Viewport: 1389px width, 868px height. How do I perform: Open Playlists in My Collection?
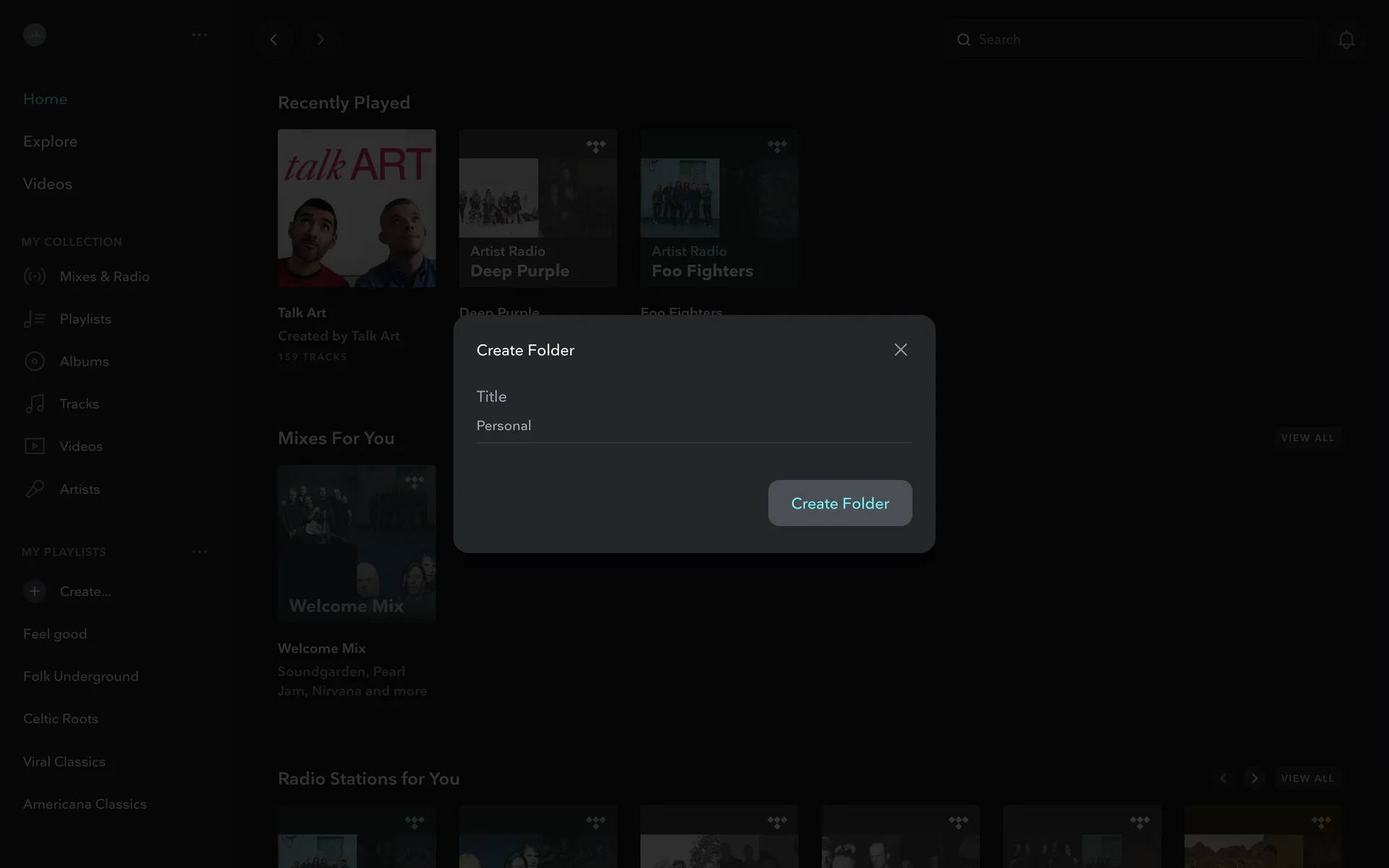tap(85, 319)
